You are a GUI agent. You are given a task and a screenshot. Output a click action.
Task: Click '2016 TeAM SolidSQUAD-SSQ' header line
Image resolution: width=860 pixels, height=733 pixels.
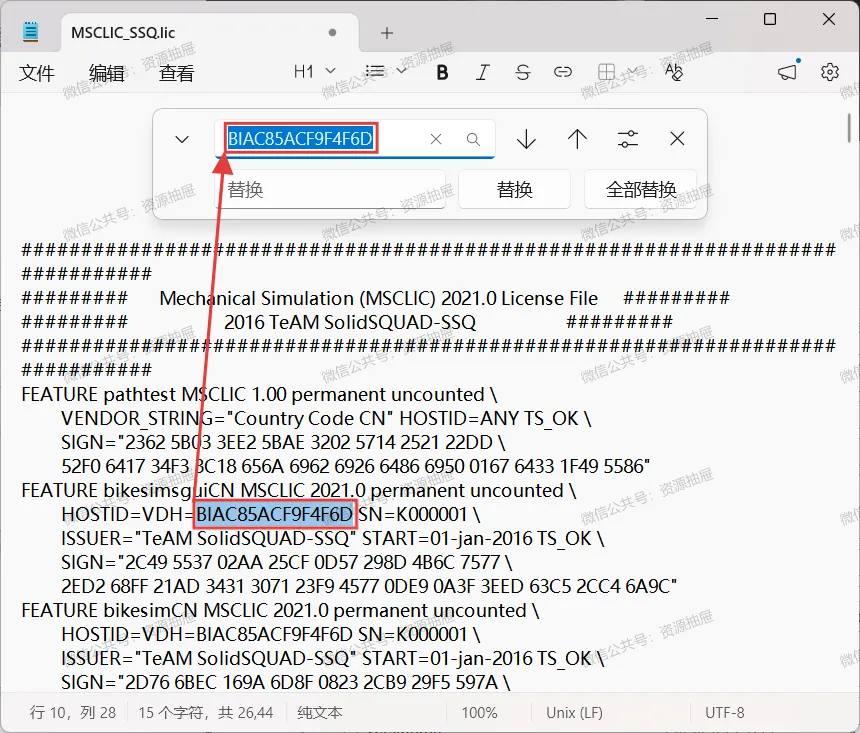click(350, 322)
